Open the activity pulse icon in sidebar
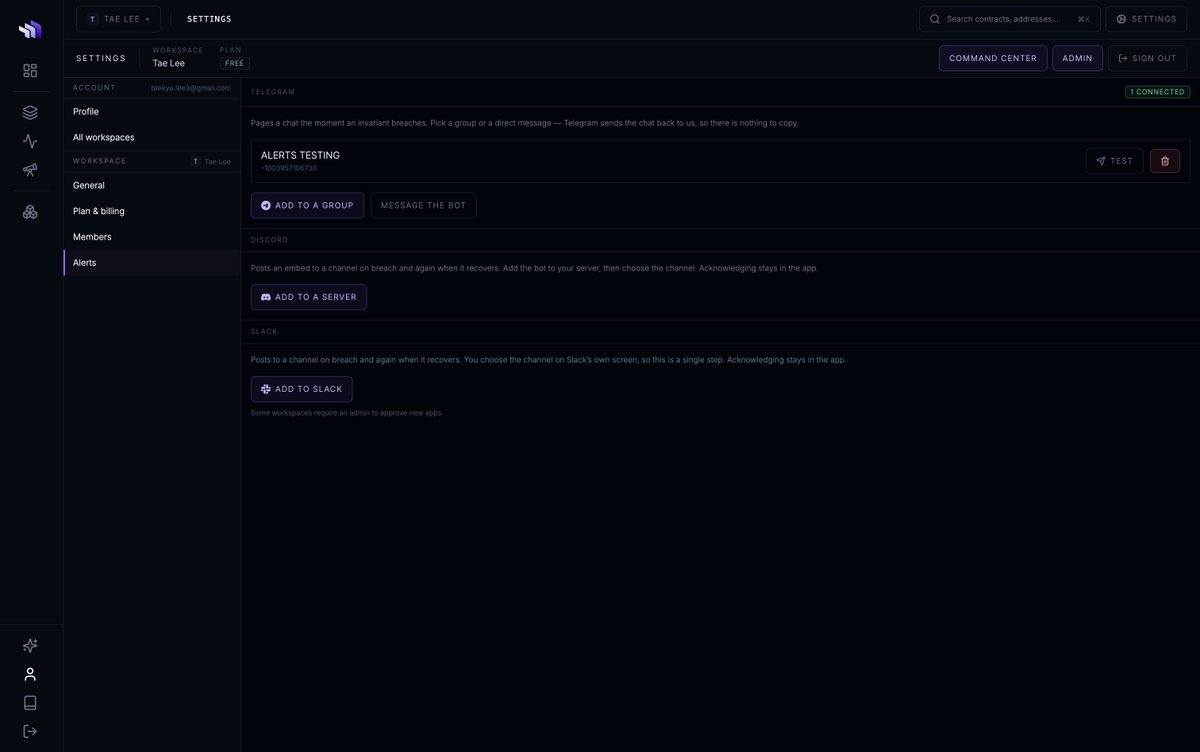Screen dimensions: 1200x752 30,141
